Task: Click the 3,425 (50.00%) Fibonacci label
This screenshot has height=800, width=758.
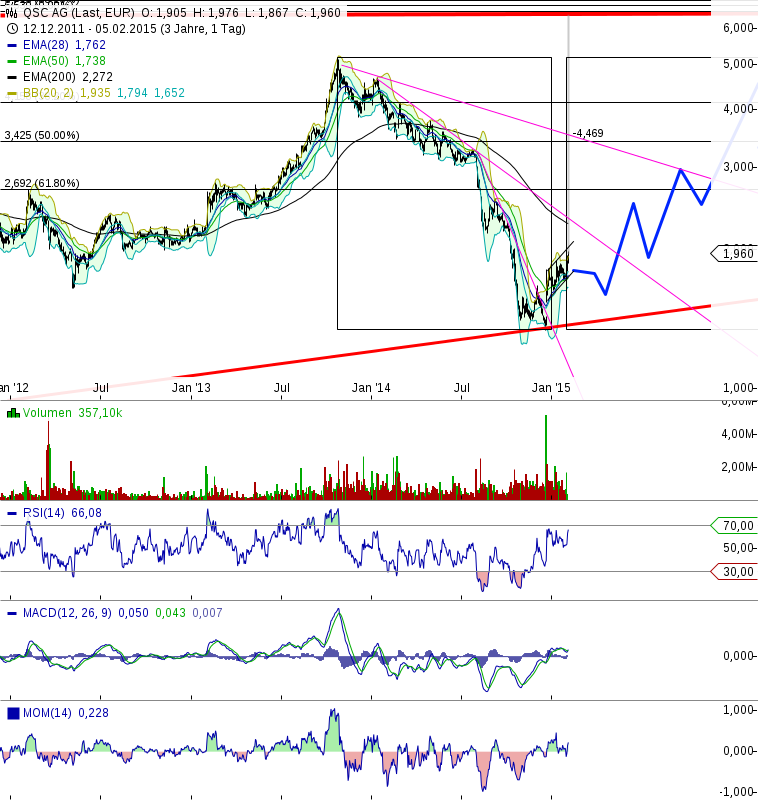Action: click(x=42, y=135)
